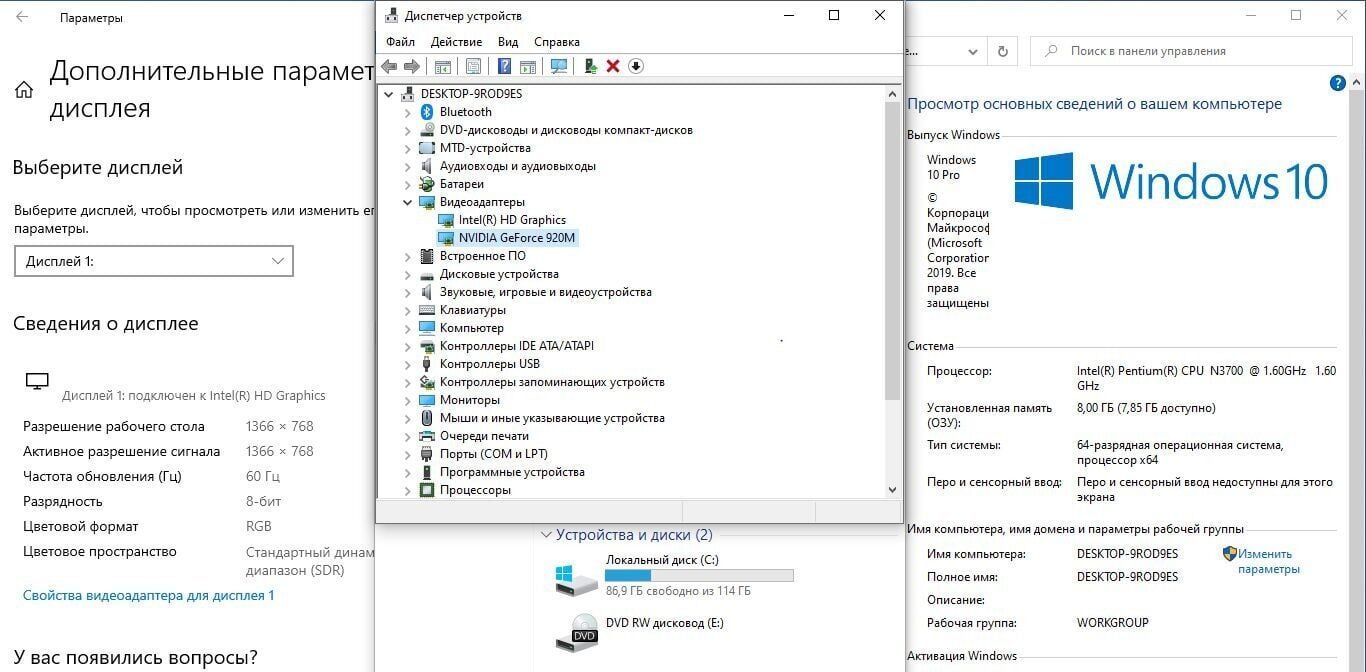
Task: Click the blue help icon in Control Panel
Action: tap(1337, 84)
